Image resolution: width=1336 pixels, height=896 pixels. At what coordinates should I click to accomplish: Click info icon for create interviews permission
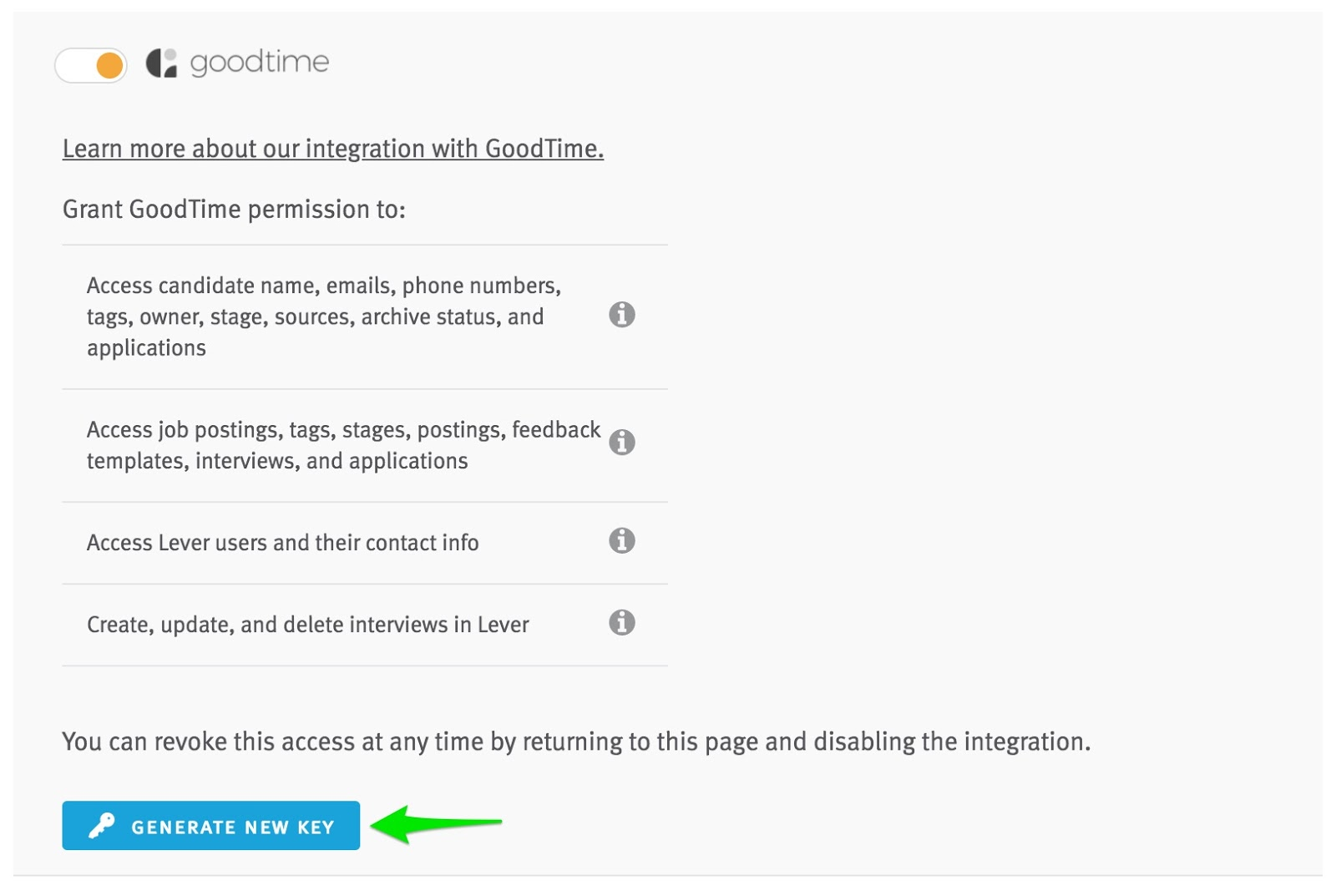[621, 623]
